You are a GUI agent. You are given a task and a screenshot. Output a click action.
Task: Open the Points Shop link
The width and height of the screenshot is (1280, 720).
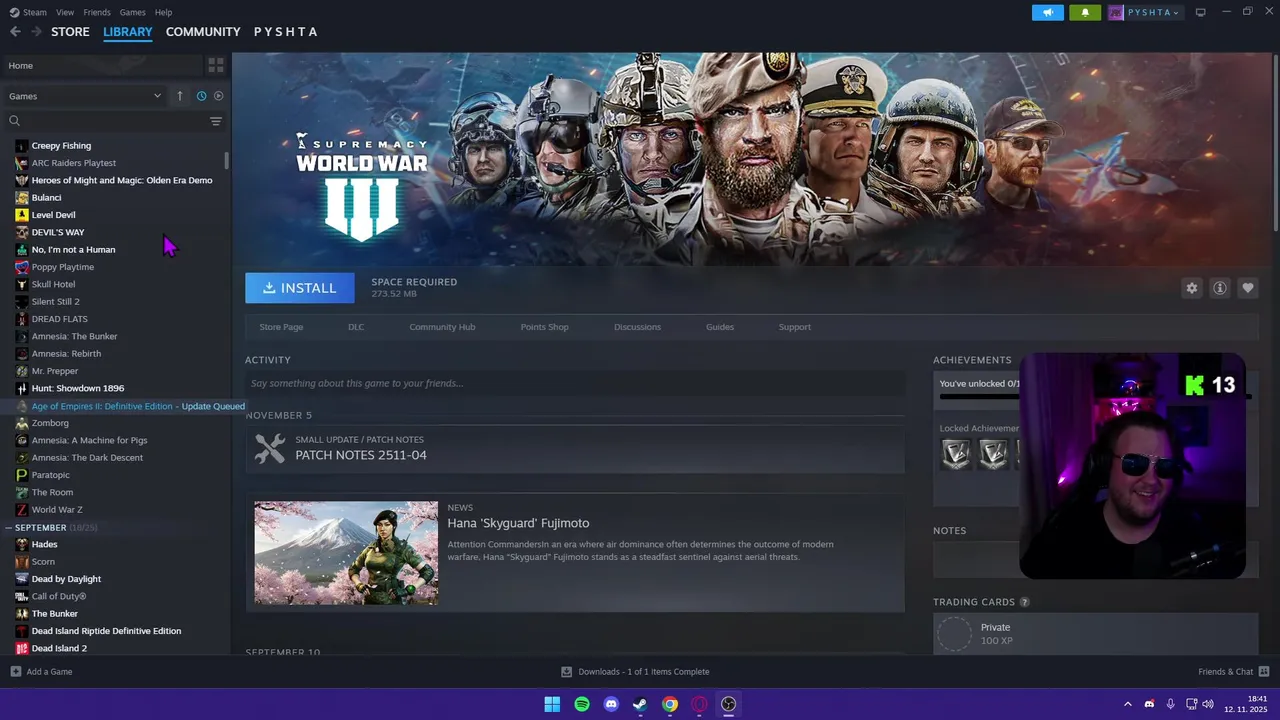(544, 327)
